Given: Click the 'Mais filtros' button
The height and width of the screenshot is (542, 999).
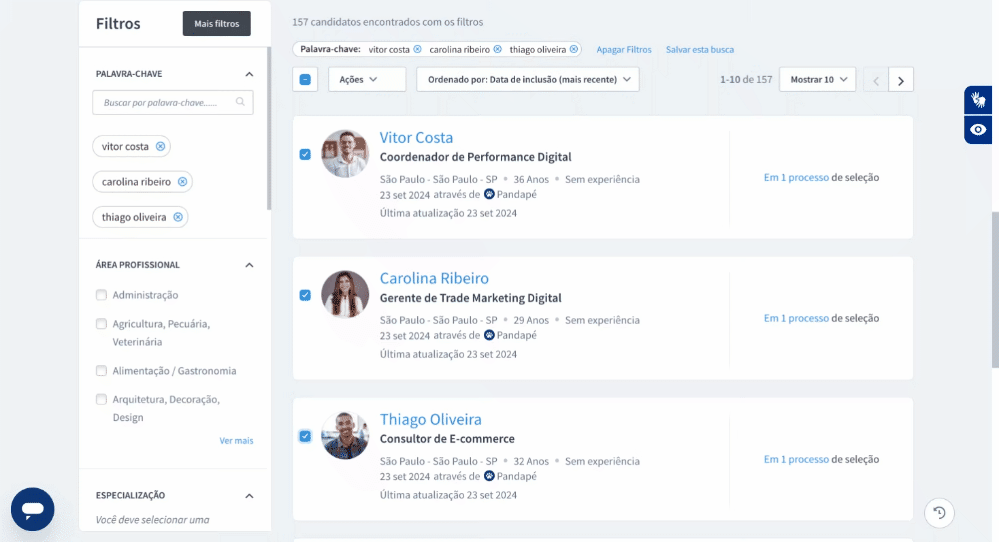Looking at the screenshot, I should [216, 24].
